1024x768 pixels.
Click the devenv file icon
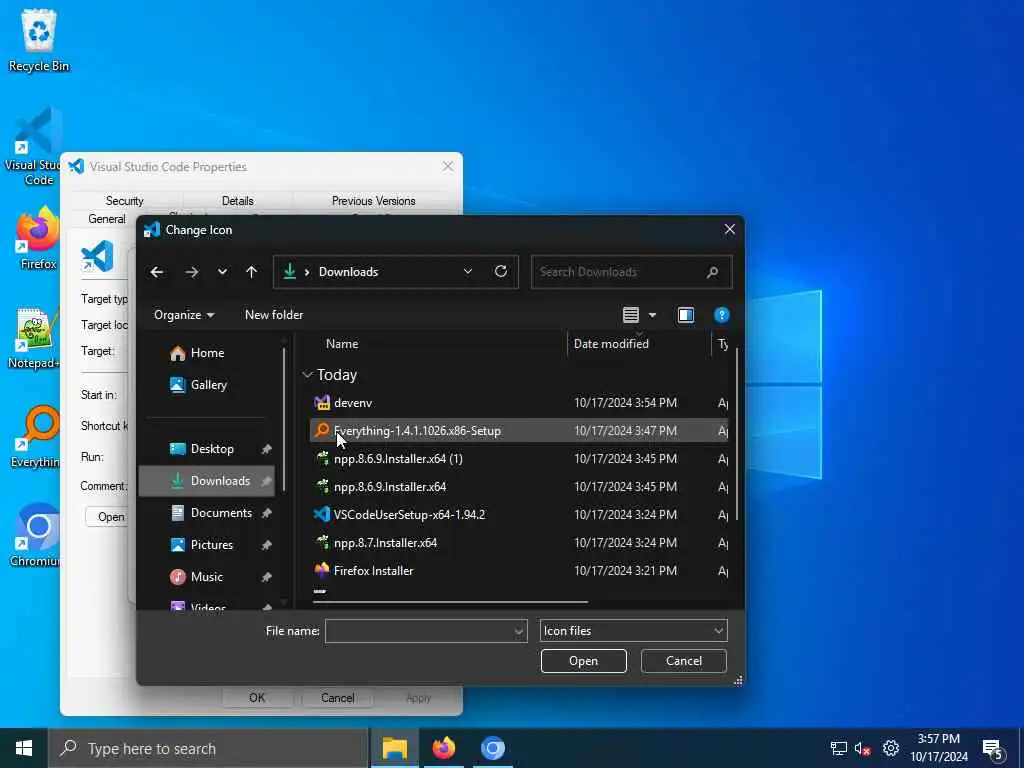coord(322,403)
